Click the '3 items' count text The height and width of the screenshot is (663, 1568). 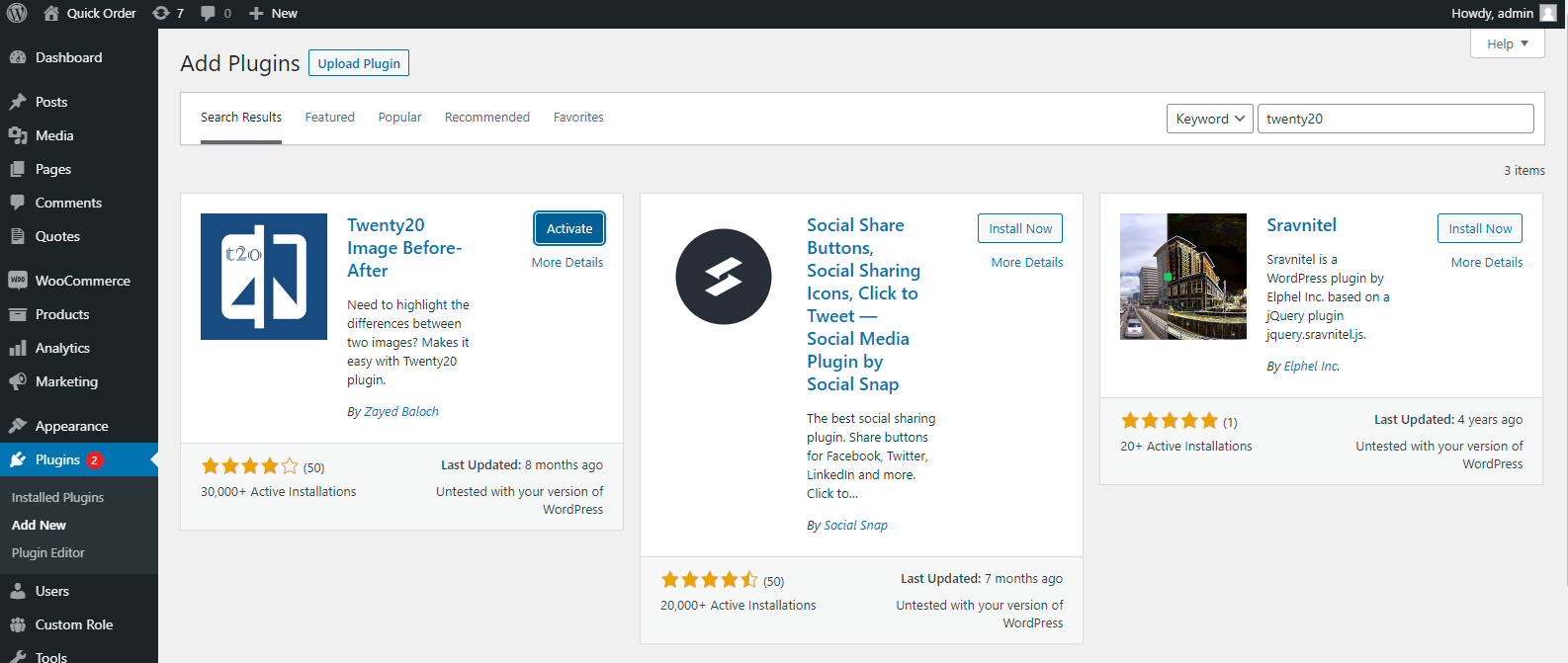point(1524,170)
